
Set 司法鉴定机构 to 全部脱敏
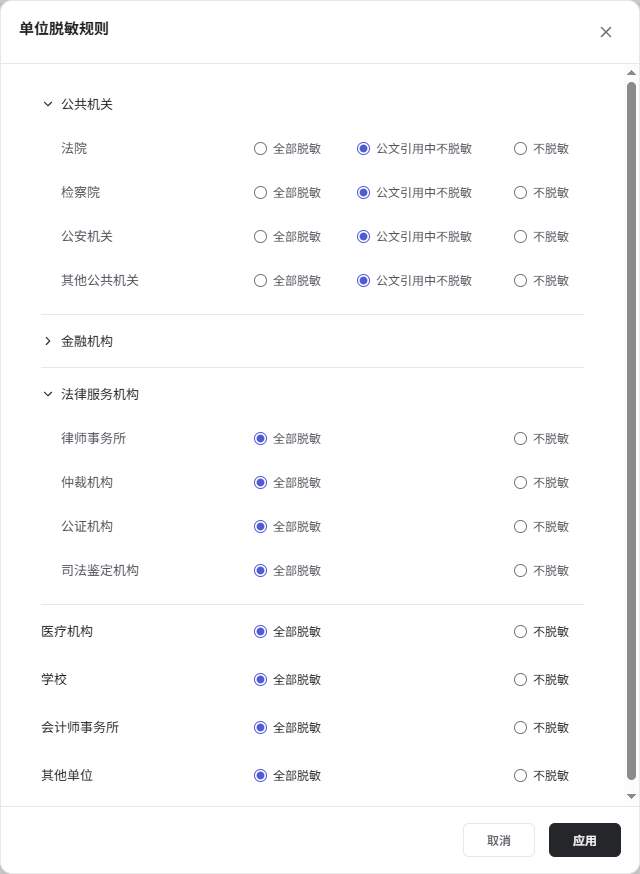click(x=260, y=571)
